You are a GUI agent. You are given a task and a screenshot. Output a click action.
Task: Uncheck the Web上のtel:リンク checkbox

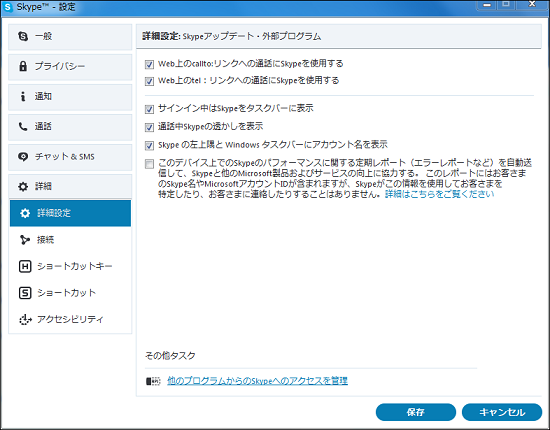[x=149, y=81]
